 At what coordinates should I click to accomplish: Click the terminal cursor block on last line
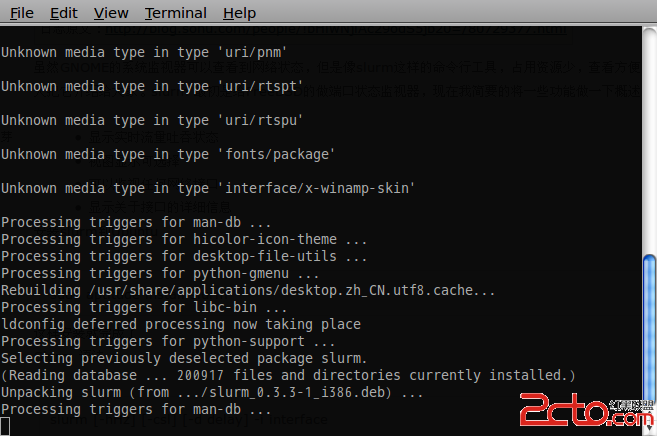[5, 426]
